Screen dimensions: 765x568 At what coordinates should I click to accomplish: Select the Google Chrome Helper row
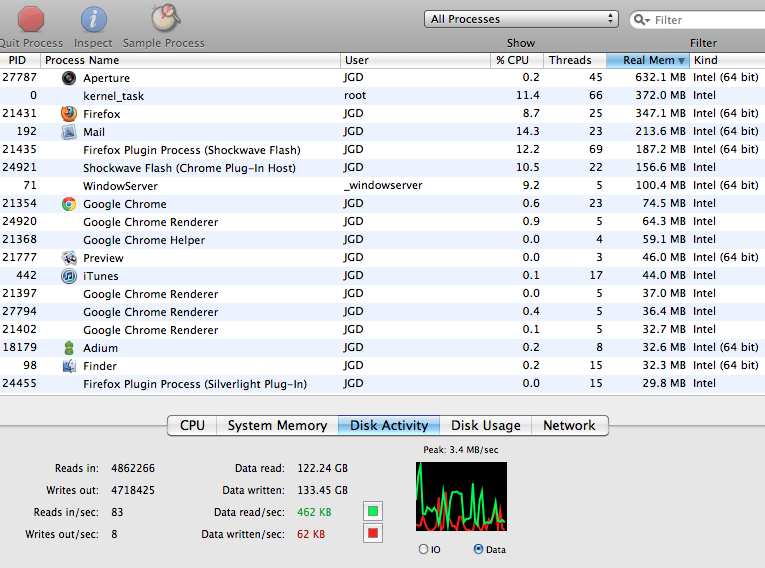(x=382, y=240)
